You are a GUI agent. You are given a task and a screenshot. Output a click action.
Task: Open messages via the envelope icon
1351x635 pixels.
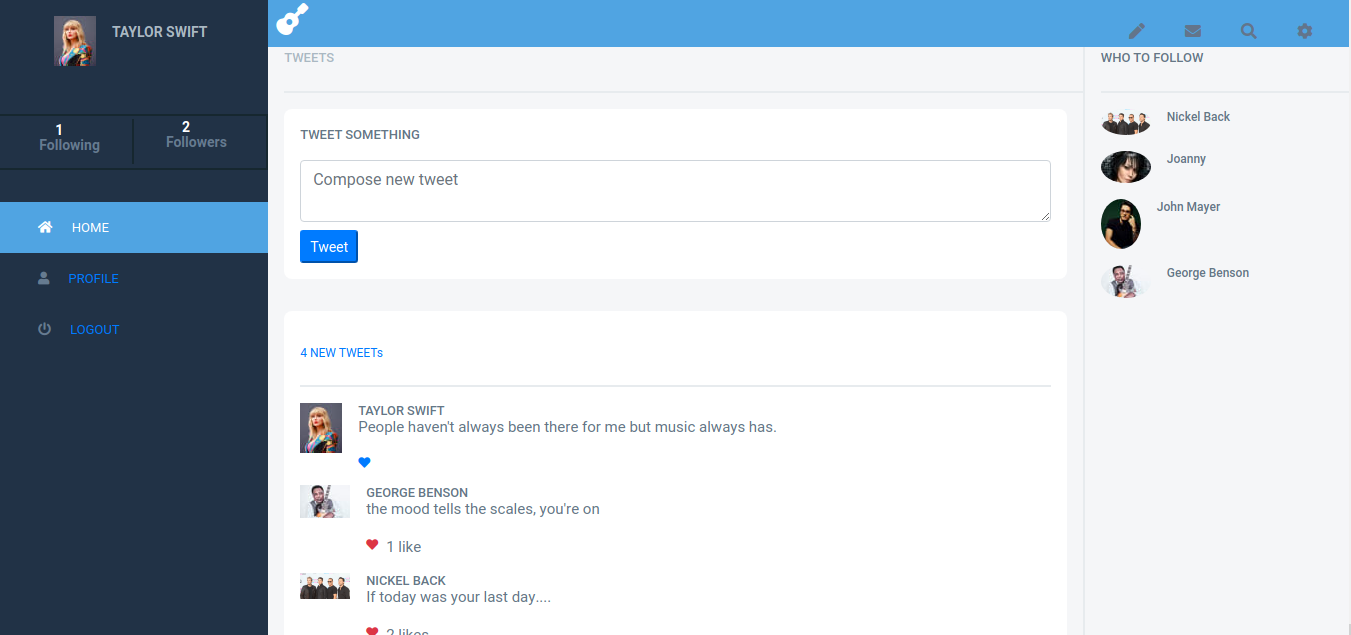[1193, 31]
